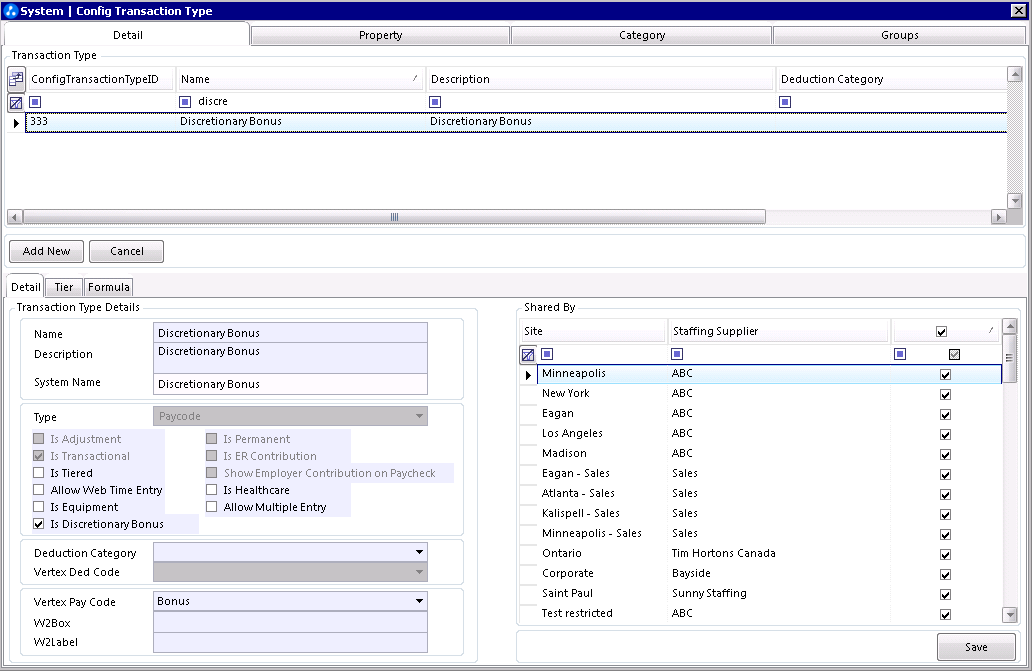Click the Vertex Ded Code dropdown arrow

pos(419,572)
